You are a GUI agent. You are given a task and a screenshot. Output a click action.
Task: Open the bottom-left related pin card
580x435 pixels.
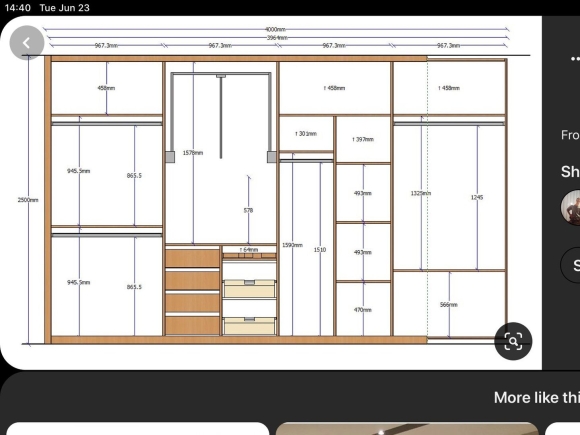[x=138, y=428]
